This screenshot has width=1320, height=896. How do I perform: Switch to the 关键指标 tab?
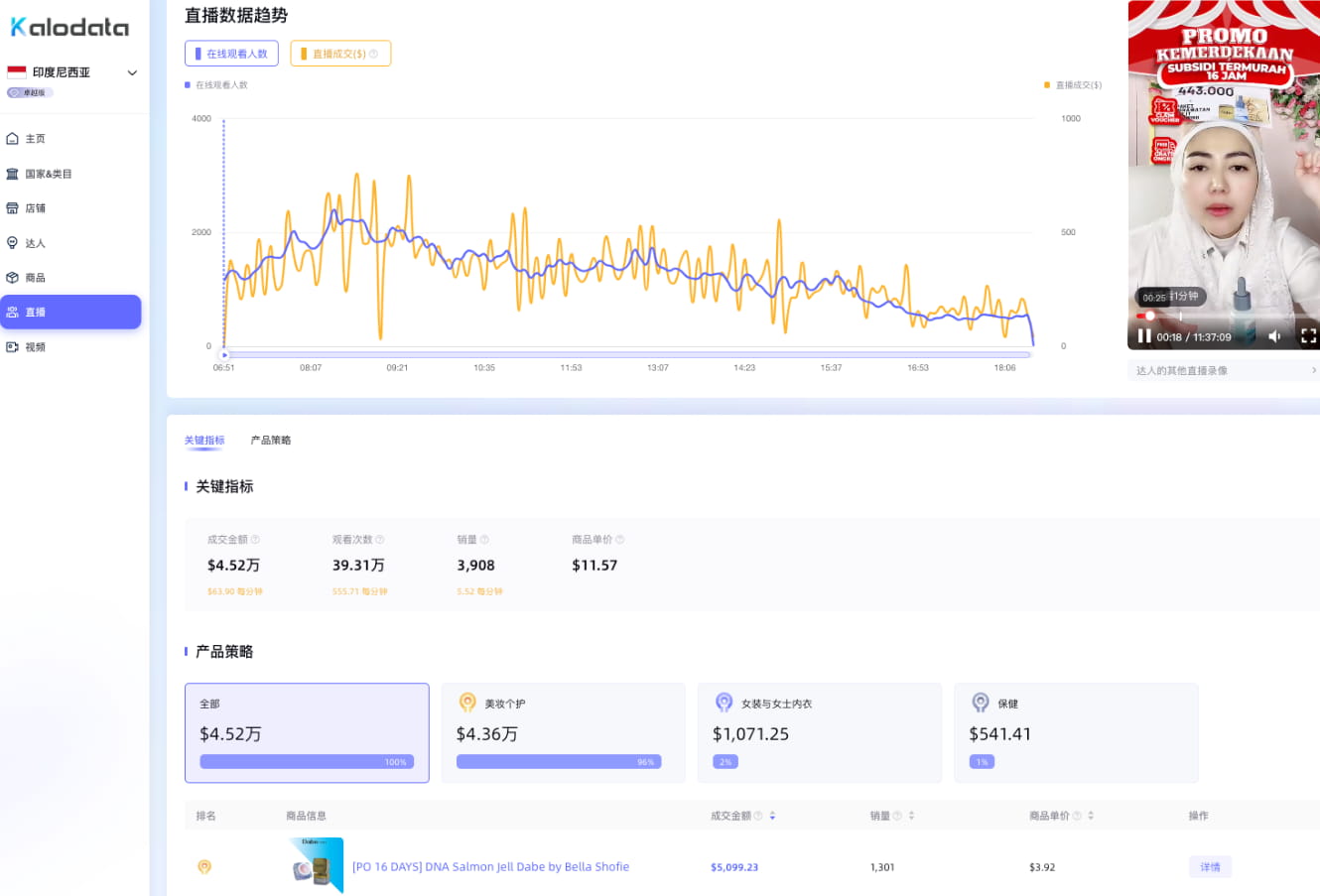coord(204,441)
